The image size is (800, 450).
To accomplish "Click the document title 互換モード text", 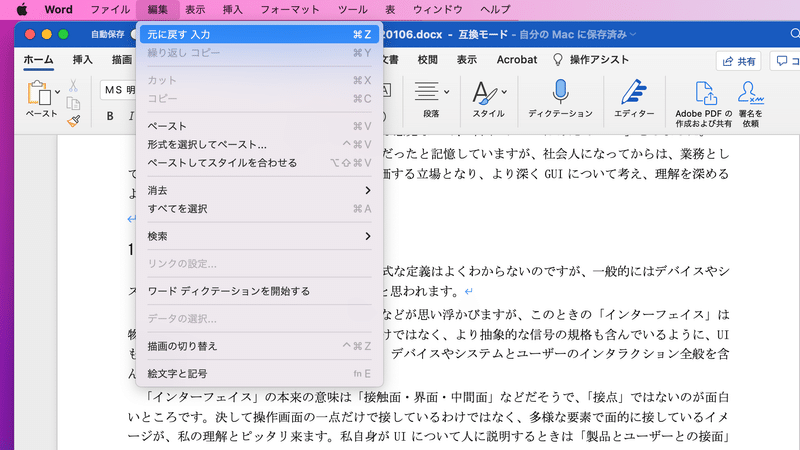I will [483, 34].
